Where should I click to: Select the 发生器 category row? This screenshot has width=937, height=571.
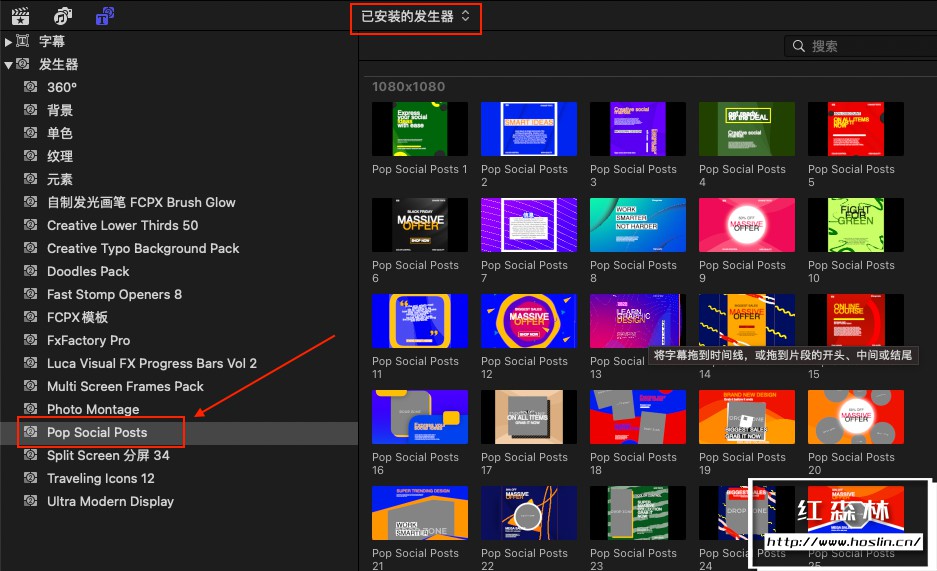(x=179, y=65)
